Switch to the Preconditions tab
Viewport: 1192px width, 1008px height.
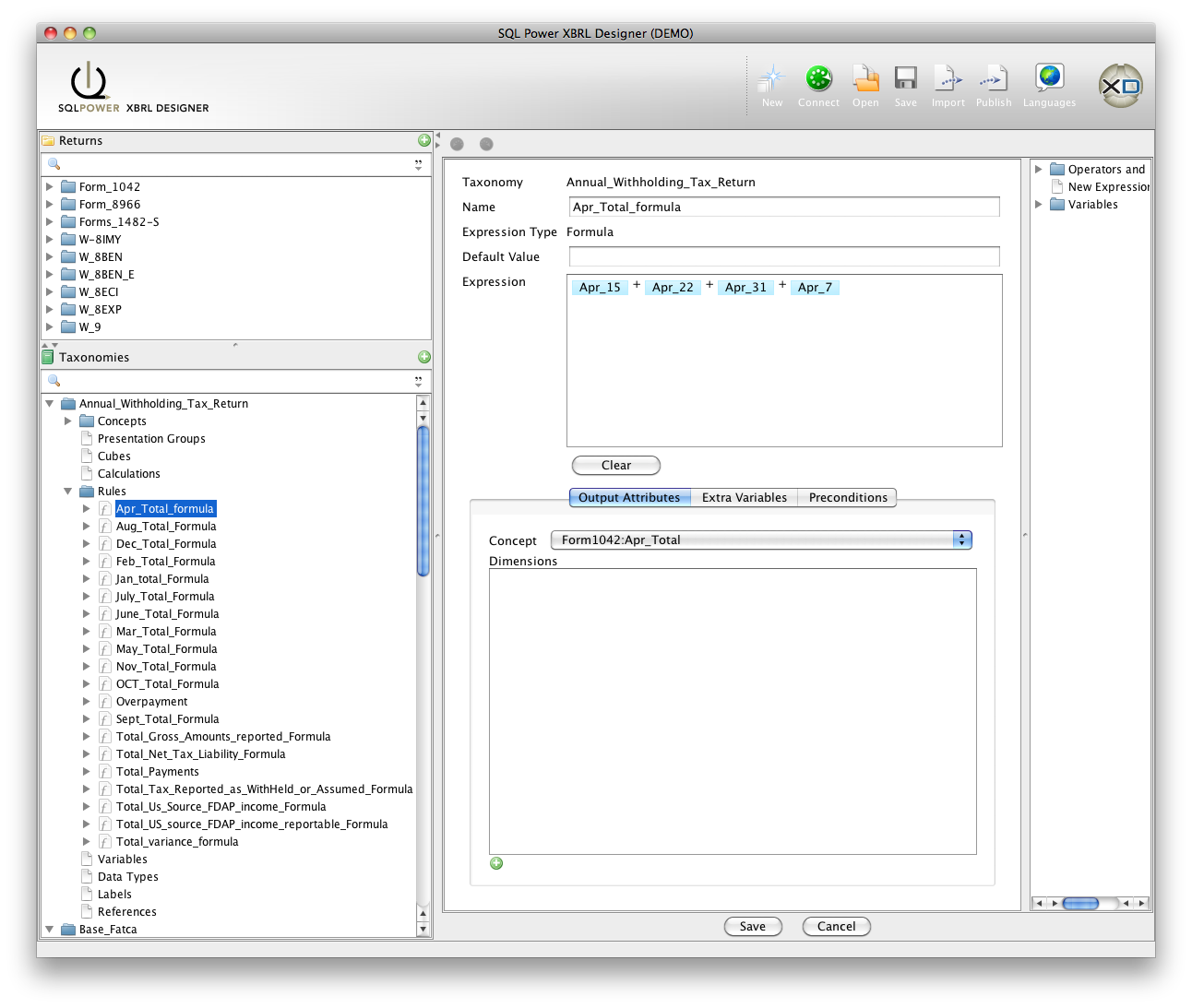(x=847, y=497)
